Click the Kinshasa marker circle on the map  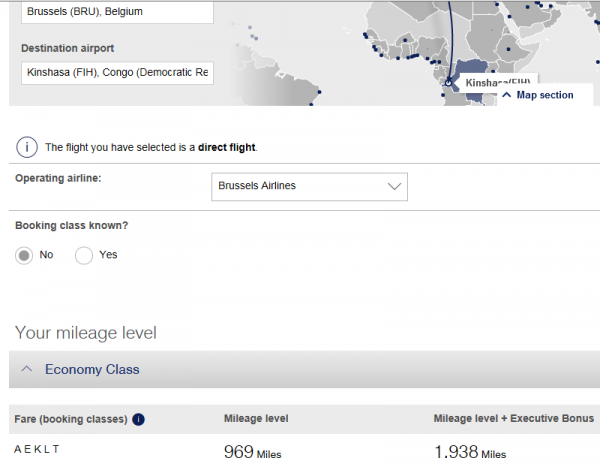coord(448,83)
